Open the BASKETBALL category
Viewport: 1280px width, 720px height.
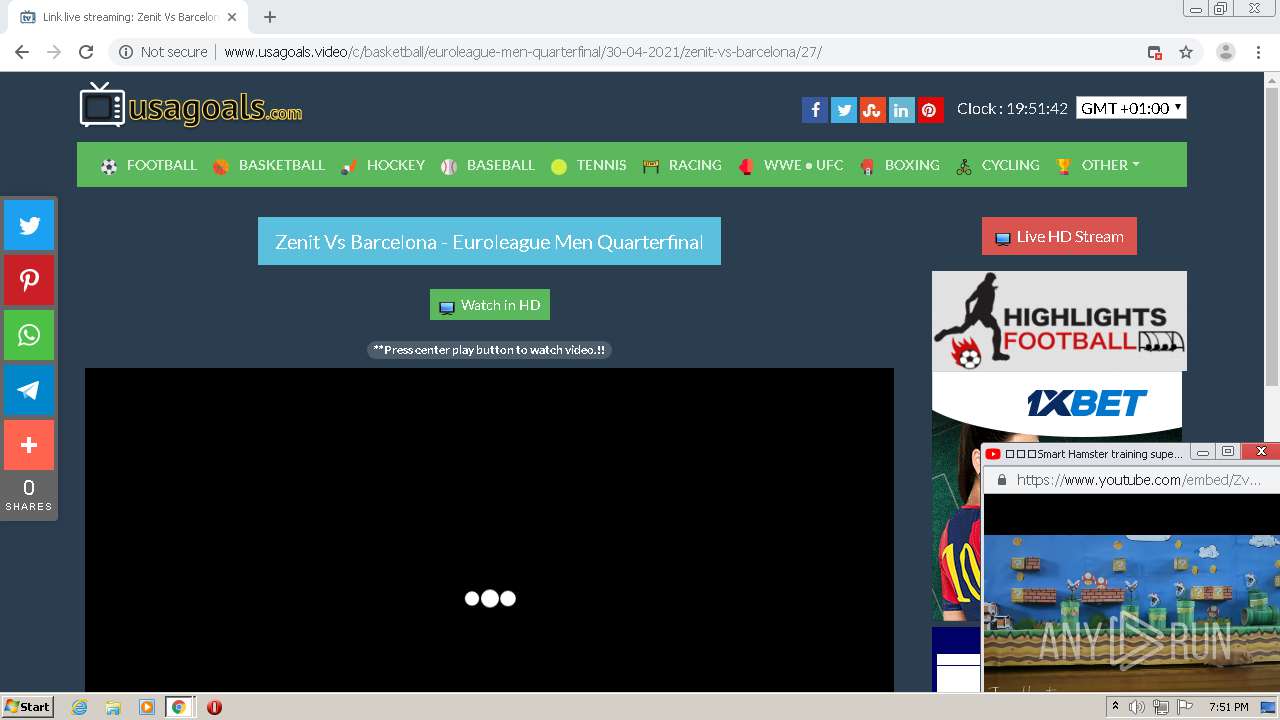click(x=269, y=165)
